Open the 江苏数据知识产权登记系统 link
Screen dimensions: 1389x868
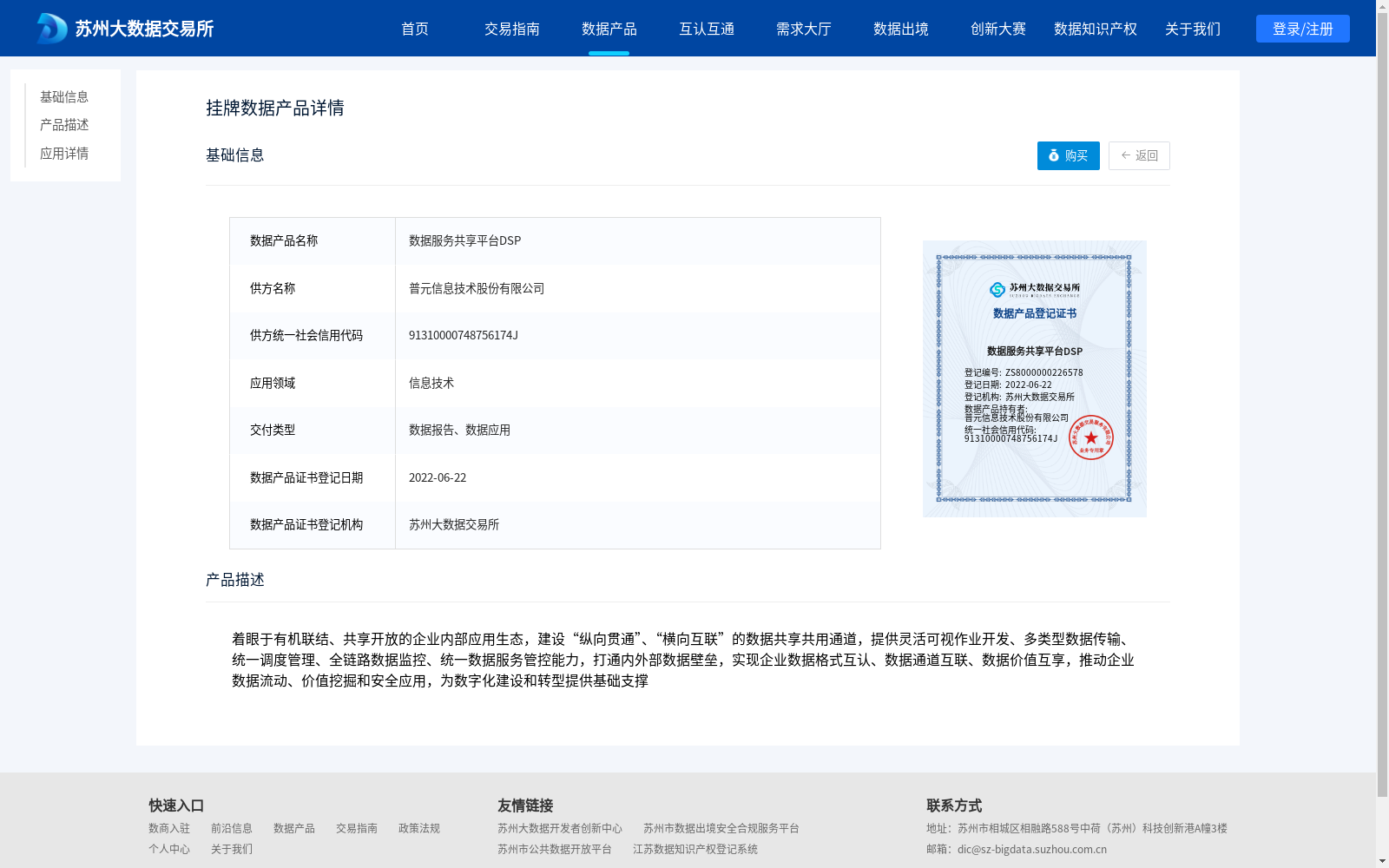click(695, 849)
